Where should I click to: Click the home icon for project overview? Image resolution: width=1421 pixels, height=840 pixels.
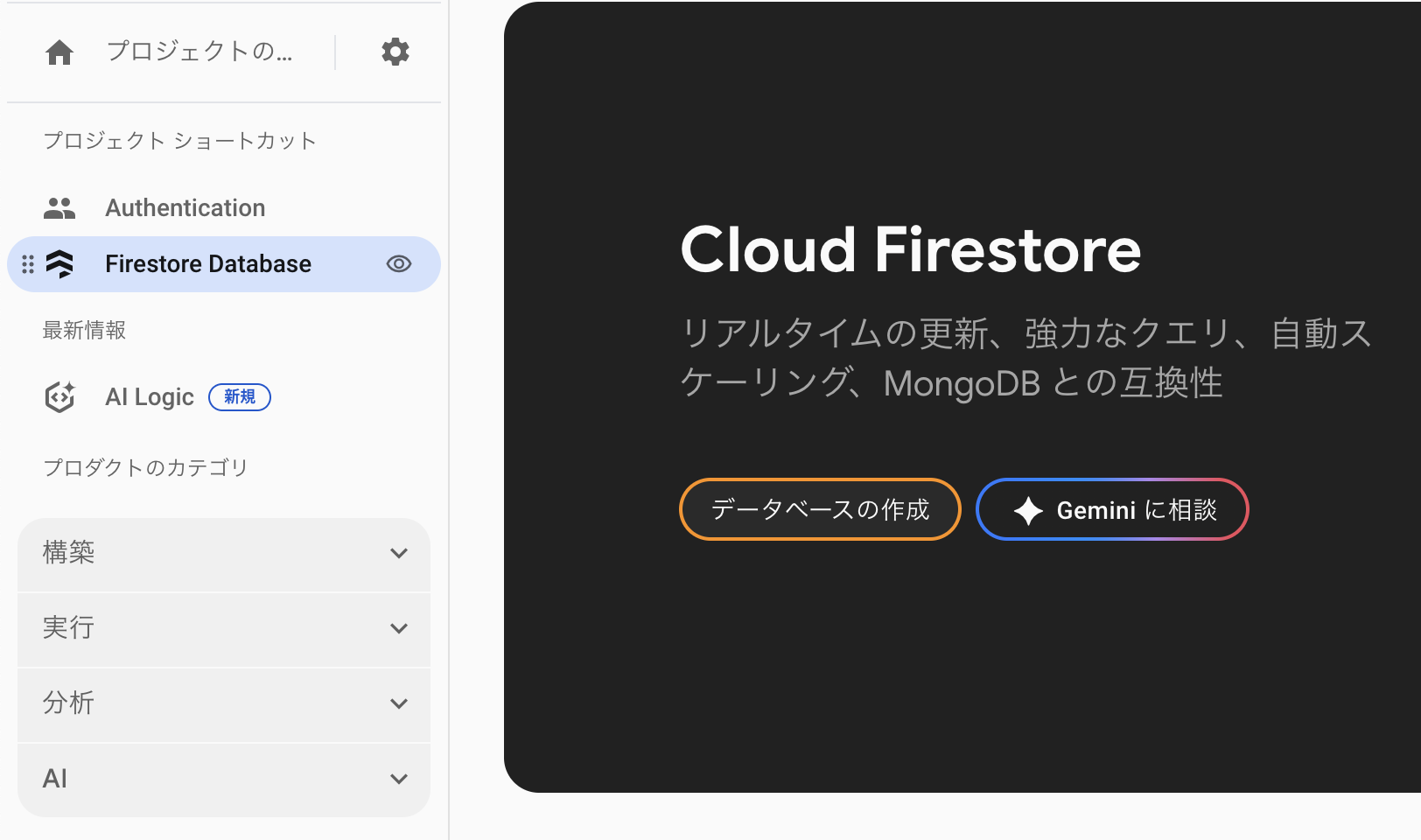point(59,52)
